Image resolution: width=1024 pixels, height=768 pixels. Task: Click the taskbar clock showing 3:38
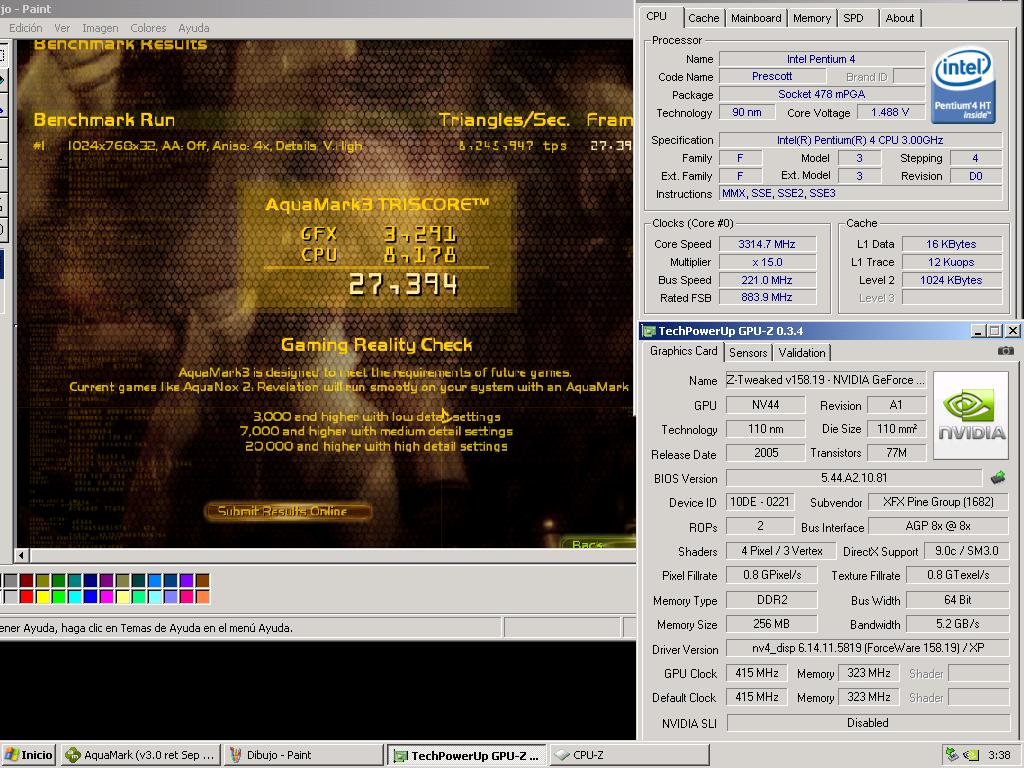tap(1000, 755)
